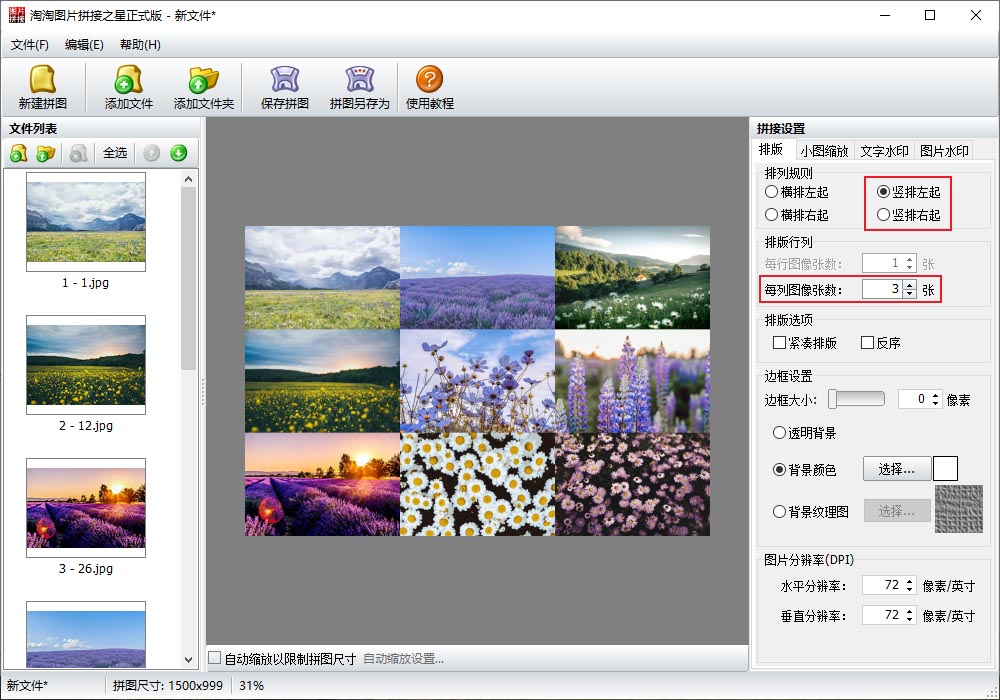
Task: Click the 拼图尺寸: 1500x999 status text
Action: coord(168,685)
